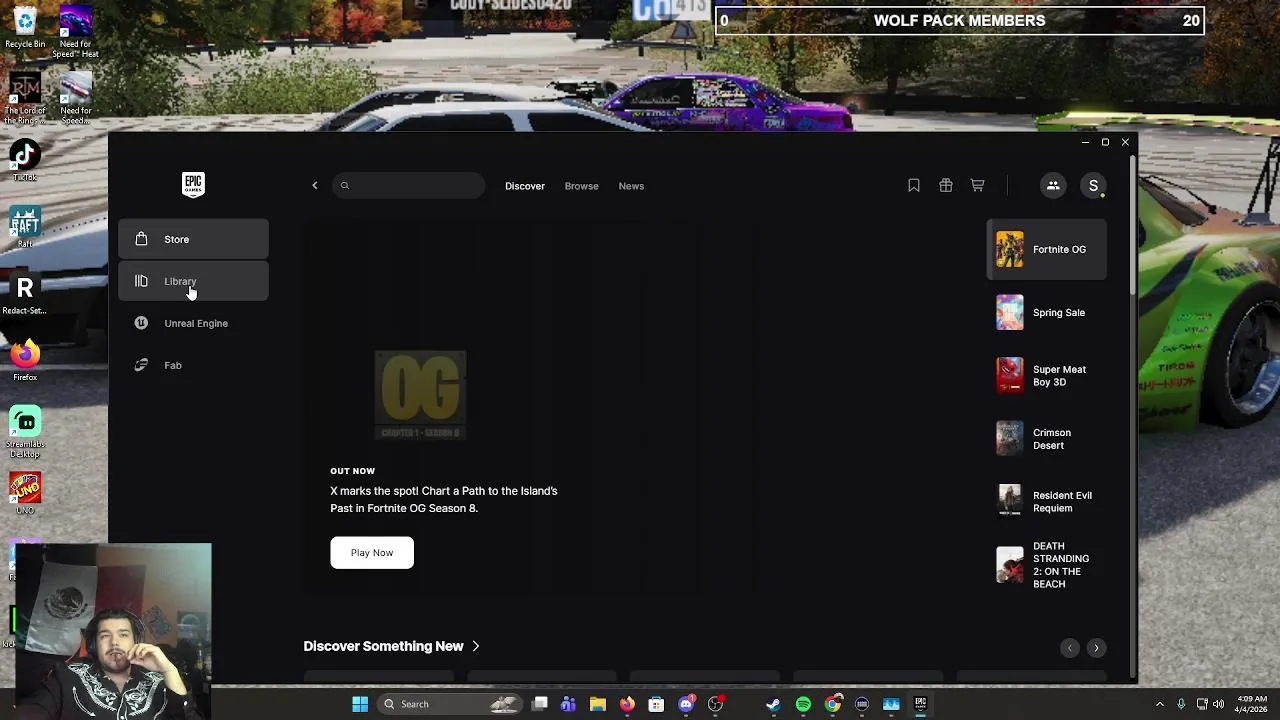The width and height of the screenshot is (1280, 720).
Task: Open The Lord of the Rings shortcut
Action: point(25,98)
